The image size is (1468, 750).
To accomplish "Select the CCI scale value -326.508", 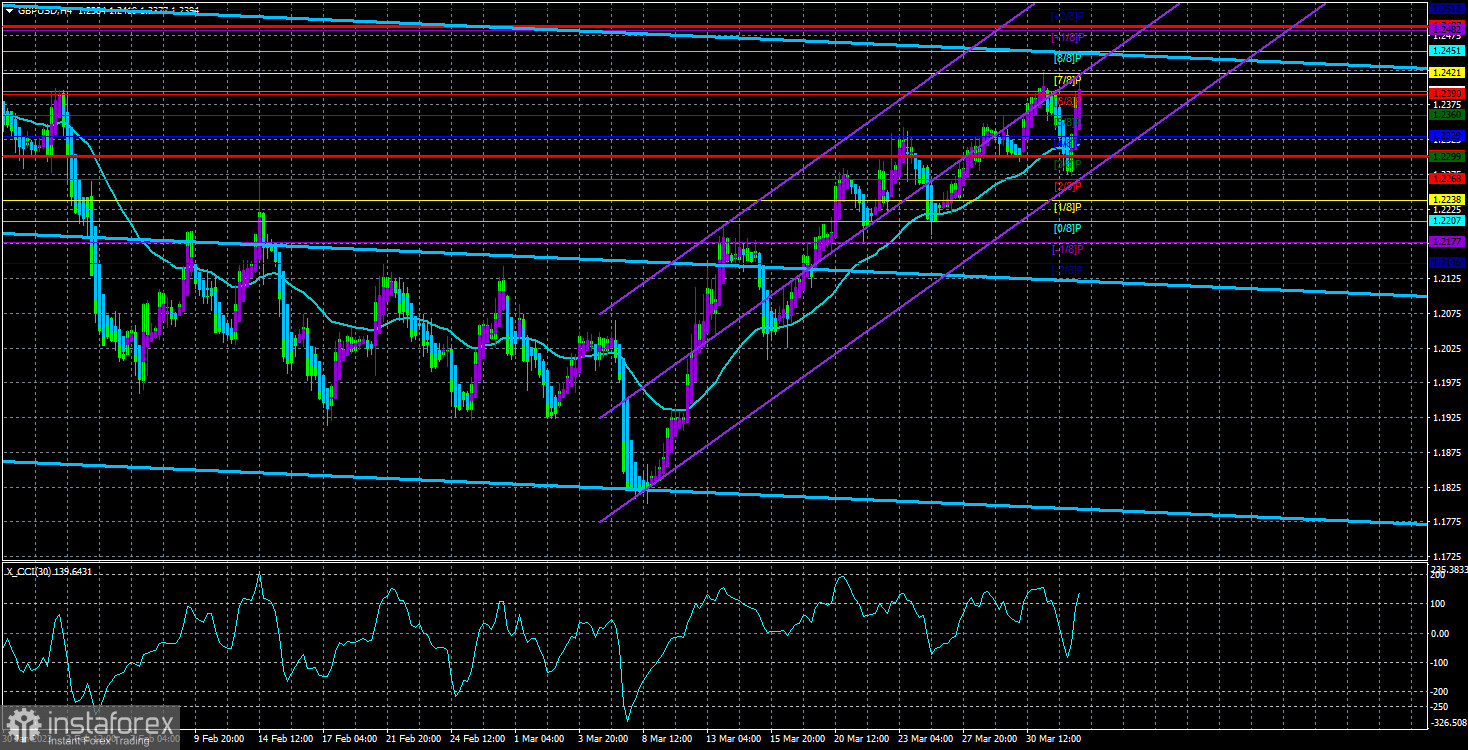I will coord(1448,721).
